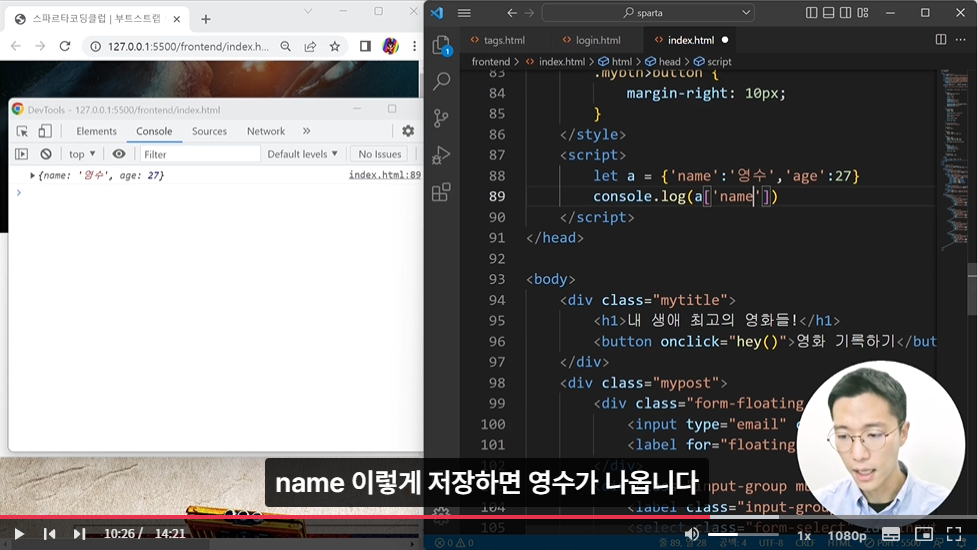Open top context dropdown
This screenshot has height=550, width=977.
(82, 154)
